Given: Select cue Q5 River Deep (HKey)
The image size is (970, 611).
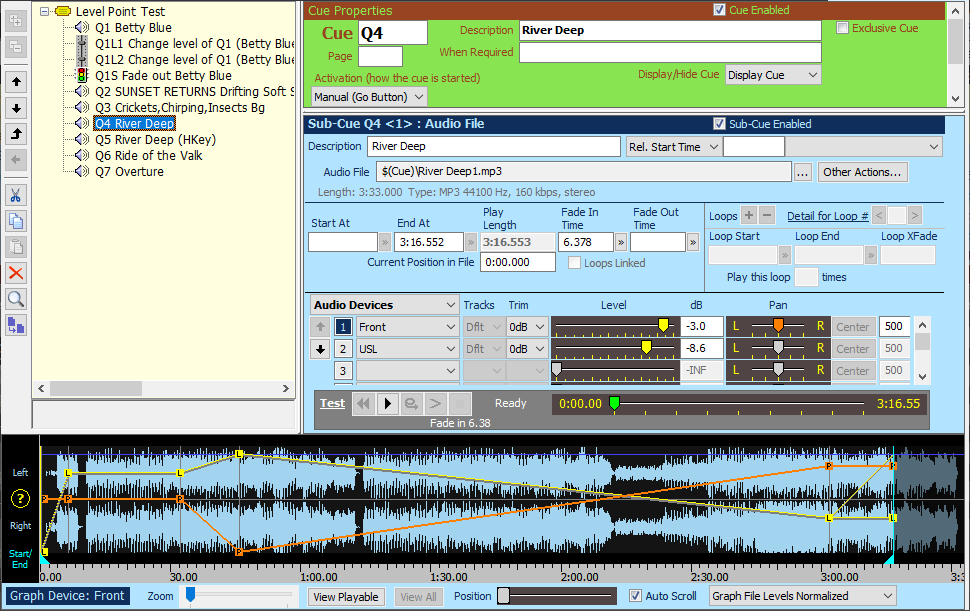Looking at the screenshot, I should pos(155,140).
